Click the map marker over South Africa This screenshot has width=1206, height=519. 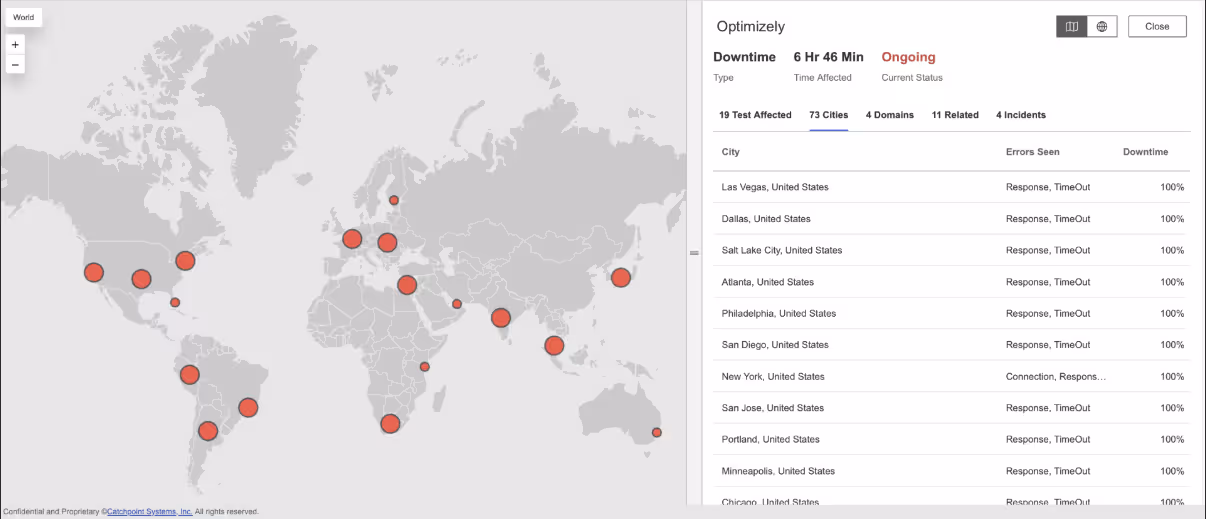(391, 423)
